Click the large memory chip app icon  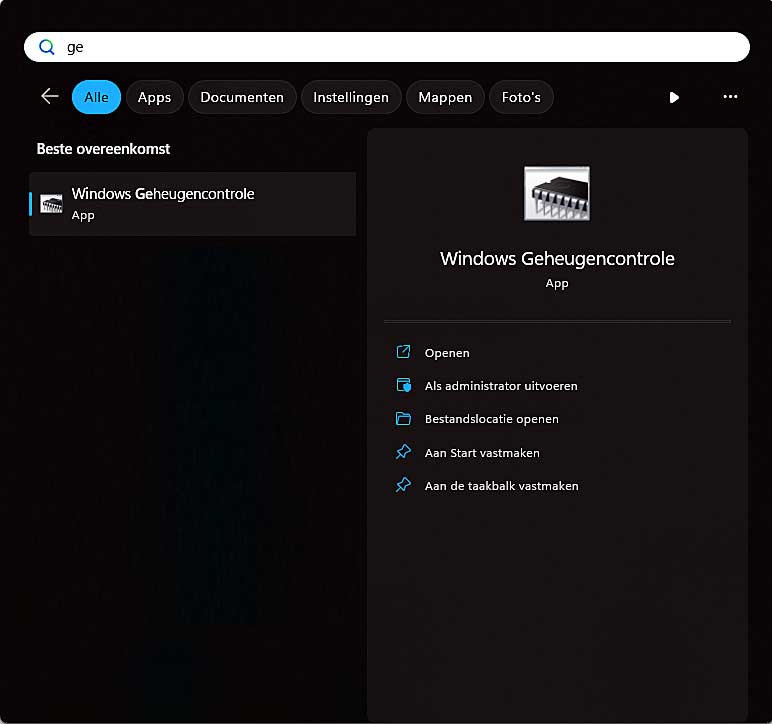557,193
